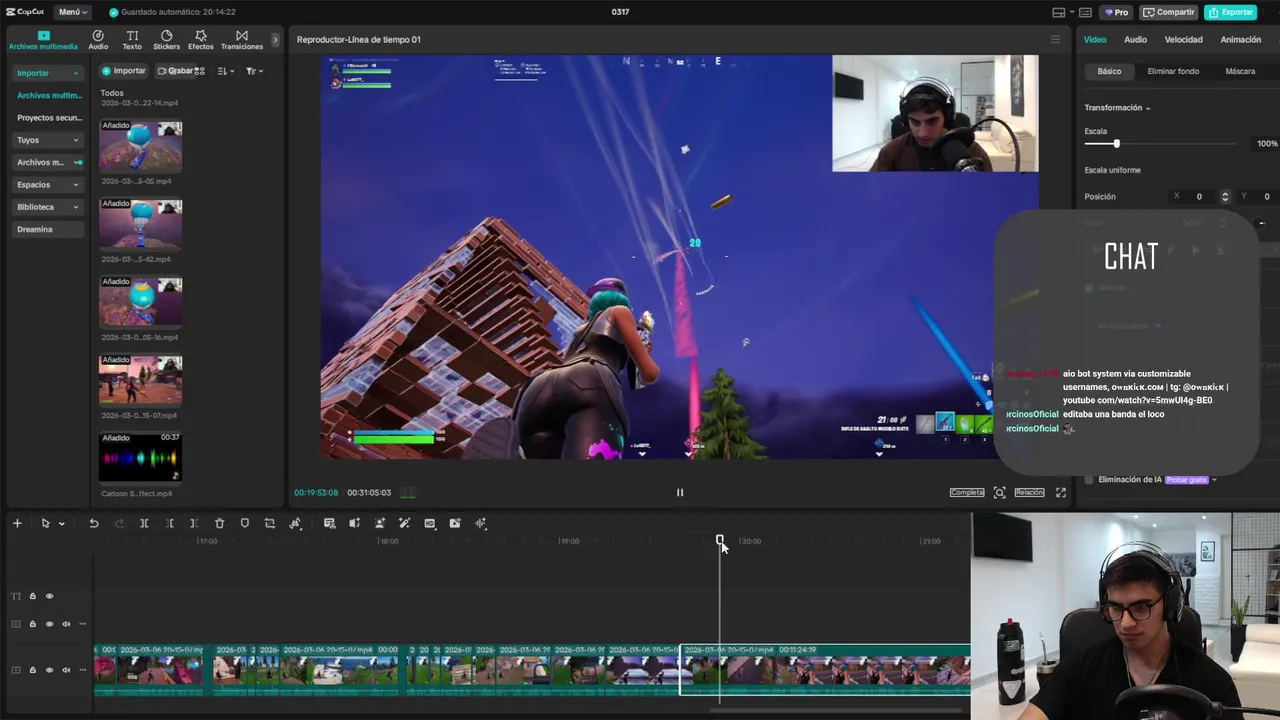Mute the main video track audio
Image resolution: width=1280 pixels, height=720 pixels.
click(66, 670)
